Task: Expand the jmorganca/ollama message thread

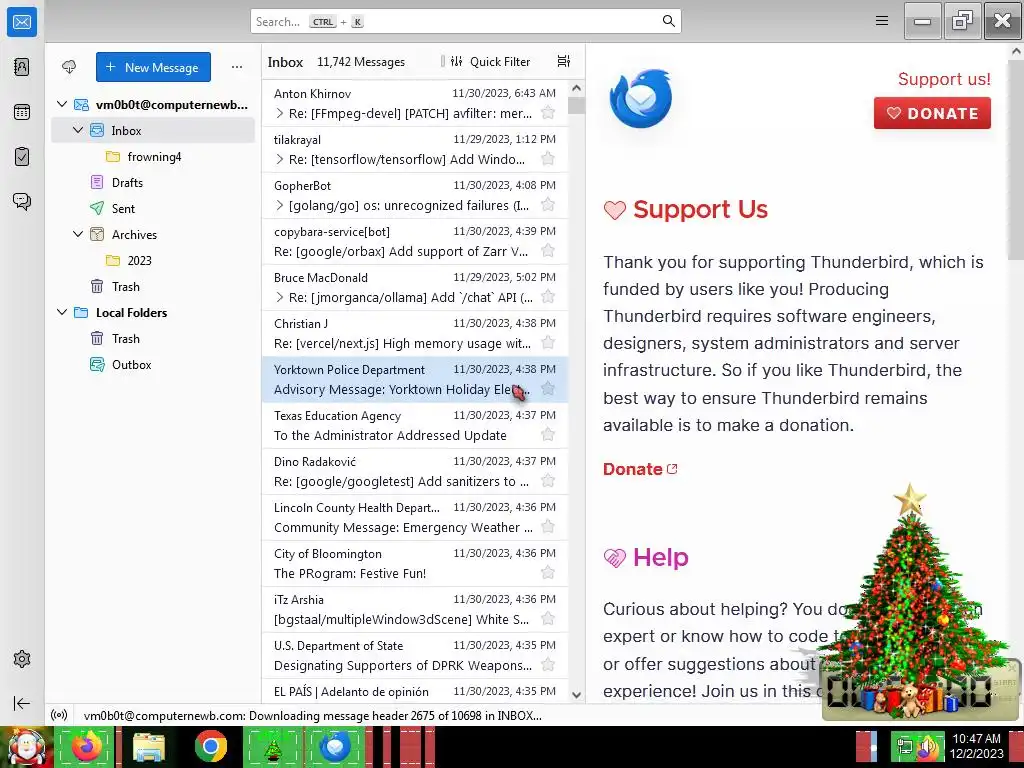Action: 280,297
